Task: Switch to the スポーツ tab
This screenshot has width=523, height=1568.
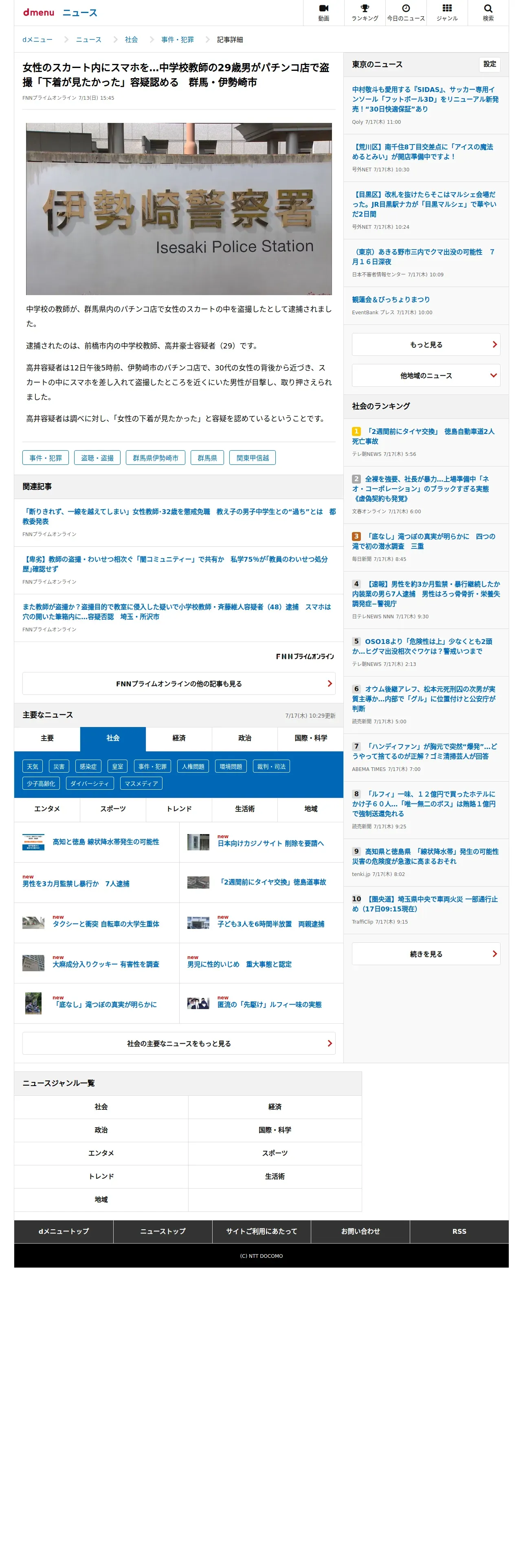Action: coord(113,809)
